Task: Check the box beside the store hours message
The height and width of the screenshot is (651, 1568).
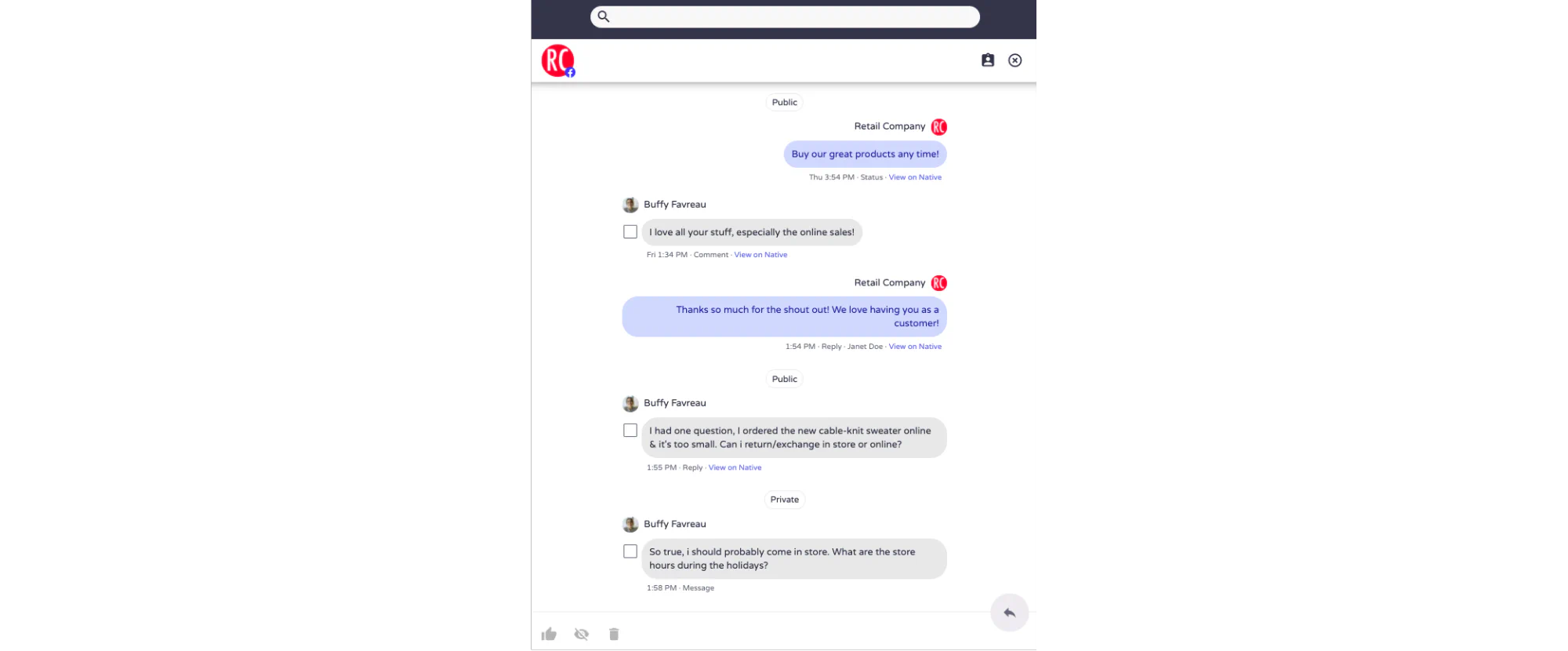Action: [x=630, y=551]
